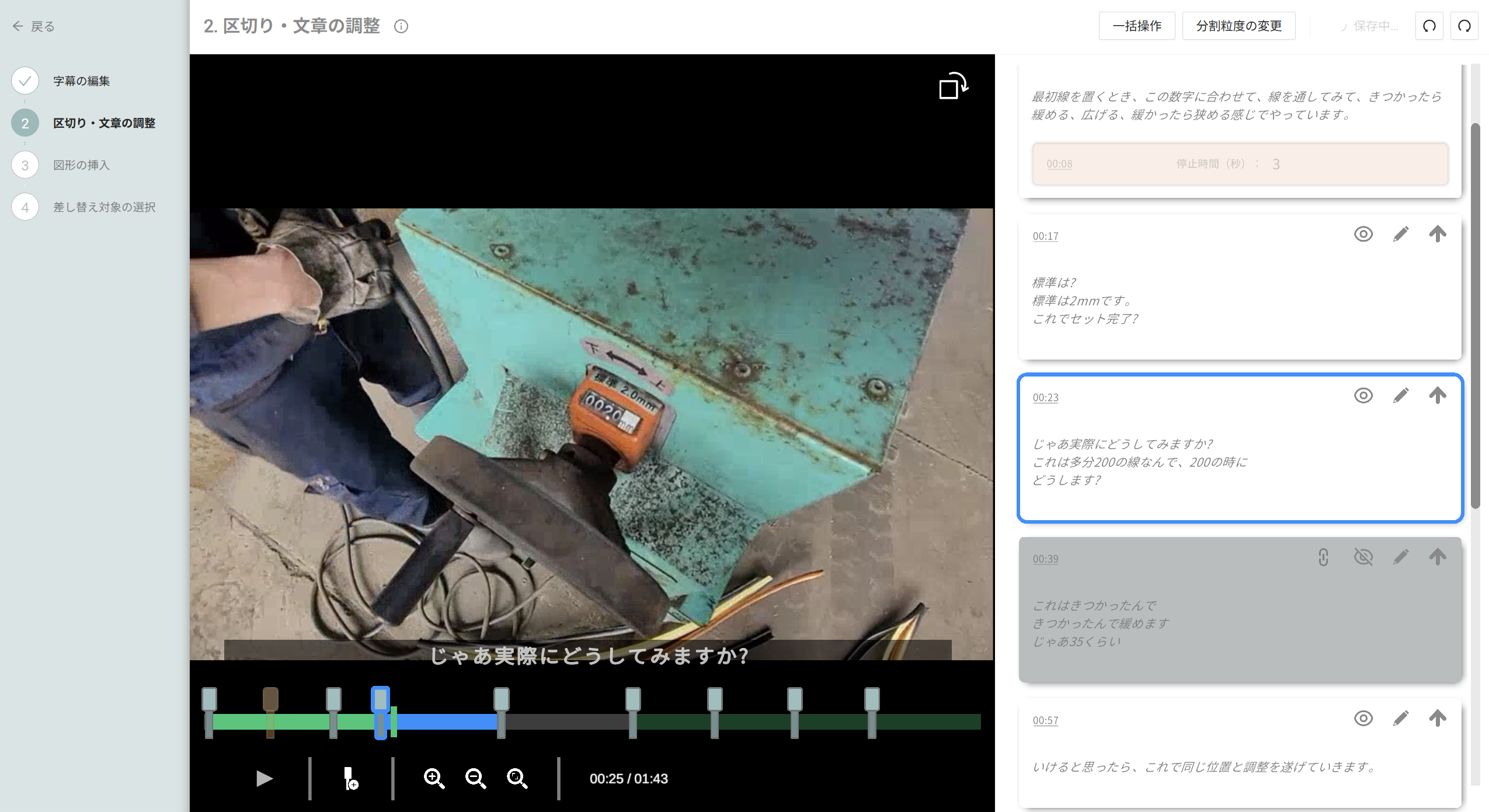
Task: Open 分割粒度の変更 options
Action: 1238,26
